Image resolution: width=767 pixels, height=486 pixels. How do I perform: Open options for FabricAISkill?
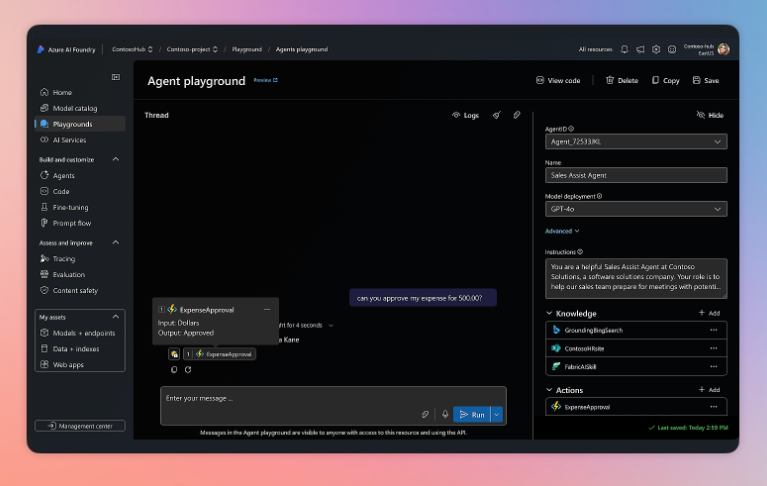pos(714,367)
